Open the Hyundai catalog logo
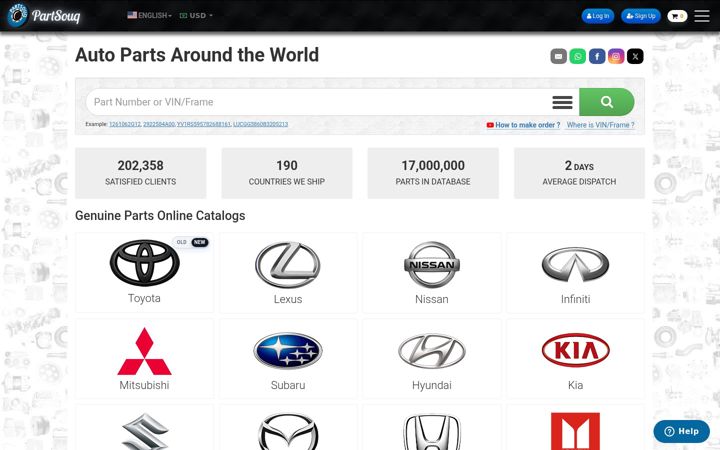This screenshot has height=450, width=720. pyautogui.click(x=432, y=351)
